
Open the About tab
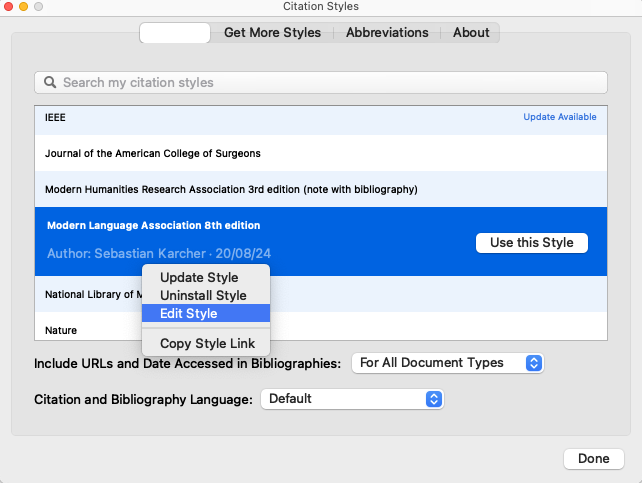(x=471, y=33)
